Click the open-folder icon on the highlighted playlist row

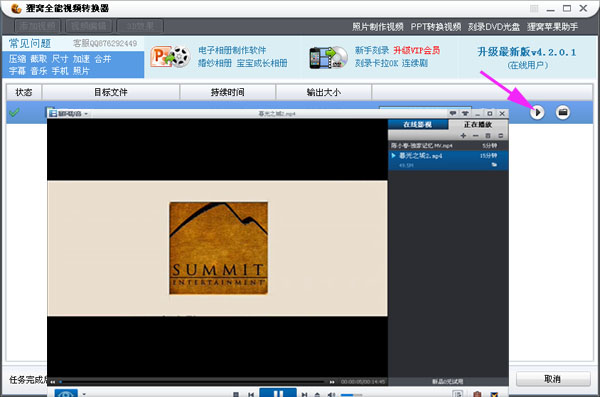click(x=494, y=165)
